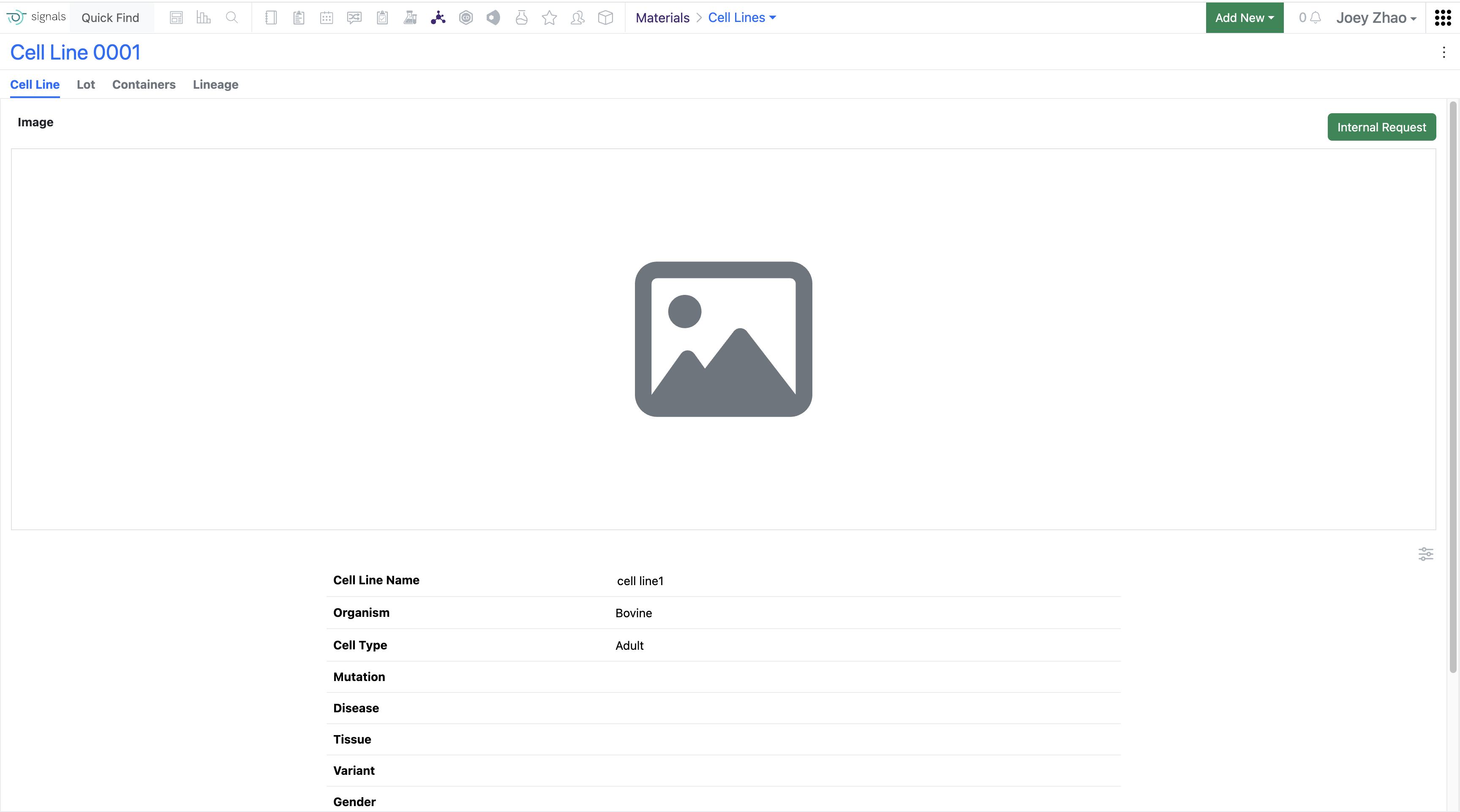Click the Disease field label
Viewport: 1460px width, 812px height.
click(356, 708)
